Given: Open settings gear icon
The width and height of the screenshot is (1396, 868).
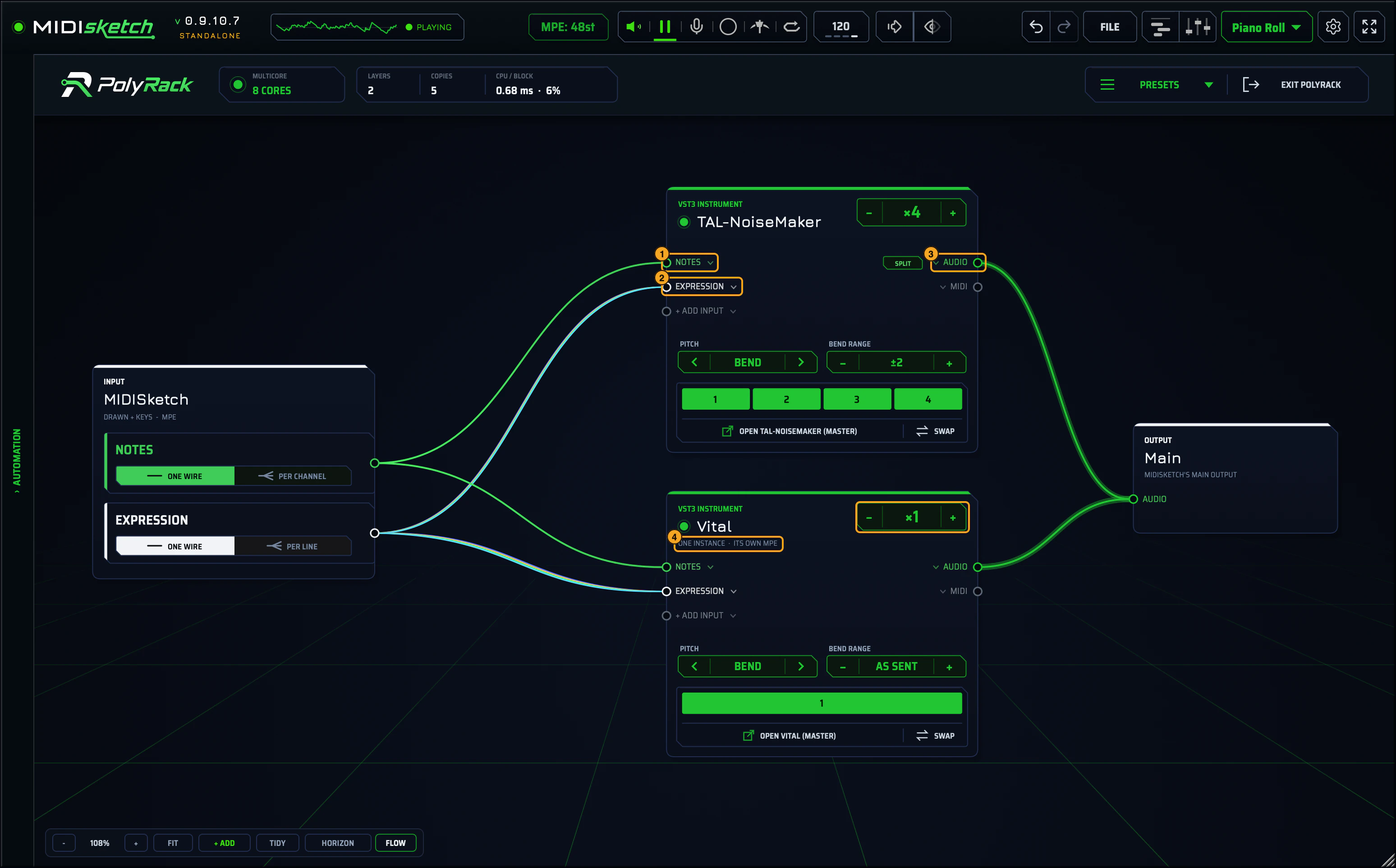Looking at the screenshot, I should coord(1333,27).
